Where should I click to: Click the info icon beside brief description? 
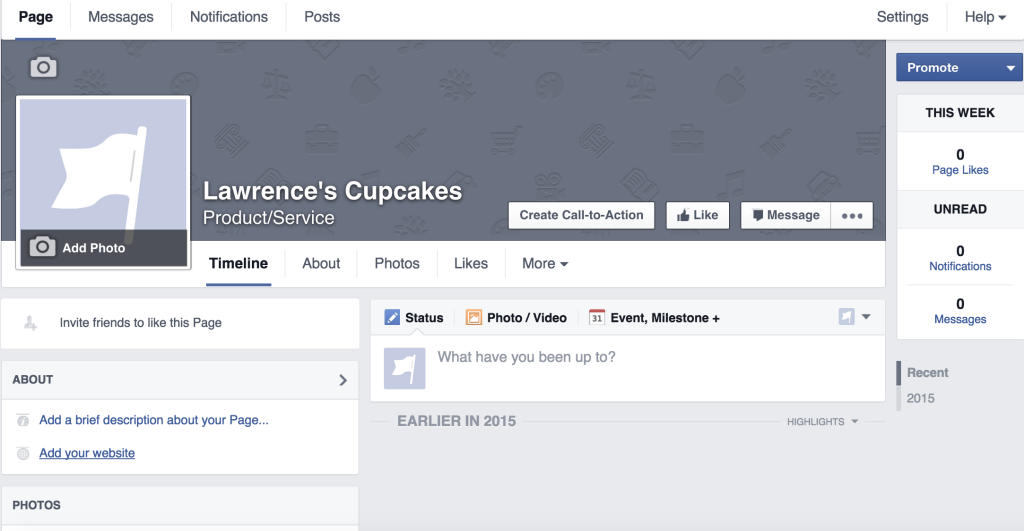pyautogui.click(x=23, y=420)
